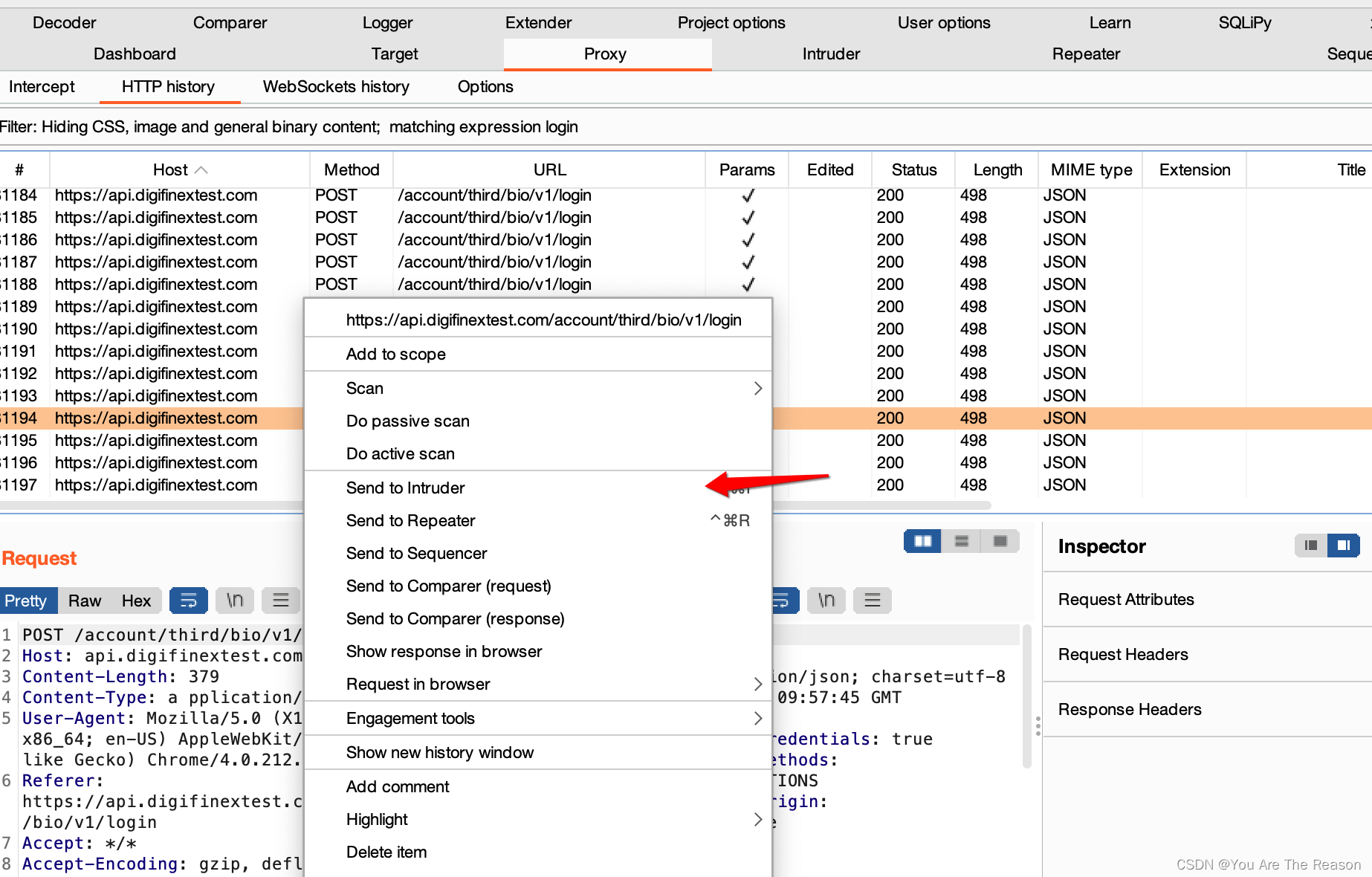
Task: Toggle the Request panel word-wrap icon
Action: coord(189,600)
